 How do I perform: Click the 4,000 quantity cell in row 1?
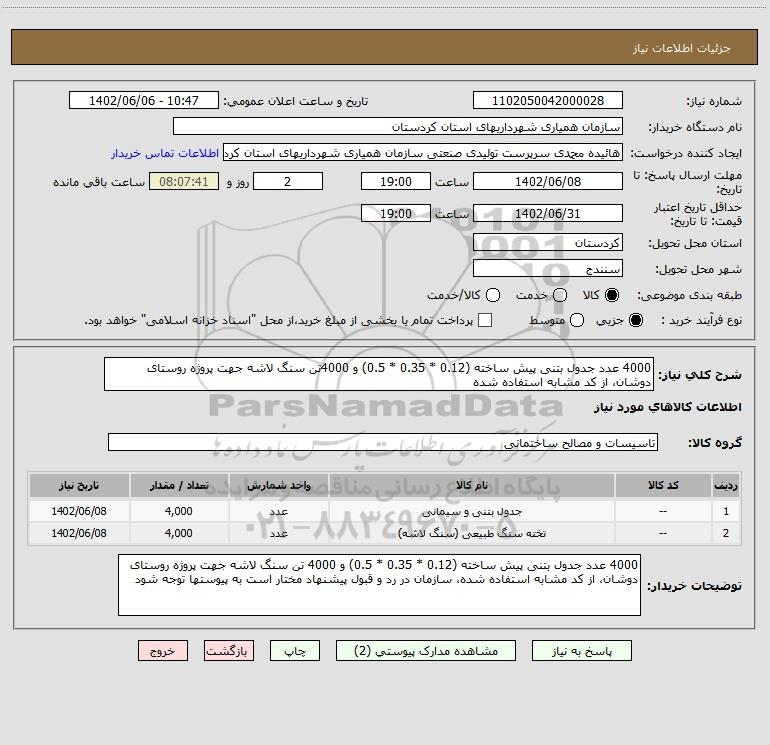coord(179,511)
